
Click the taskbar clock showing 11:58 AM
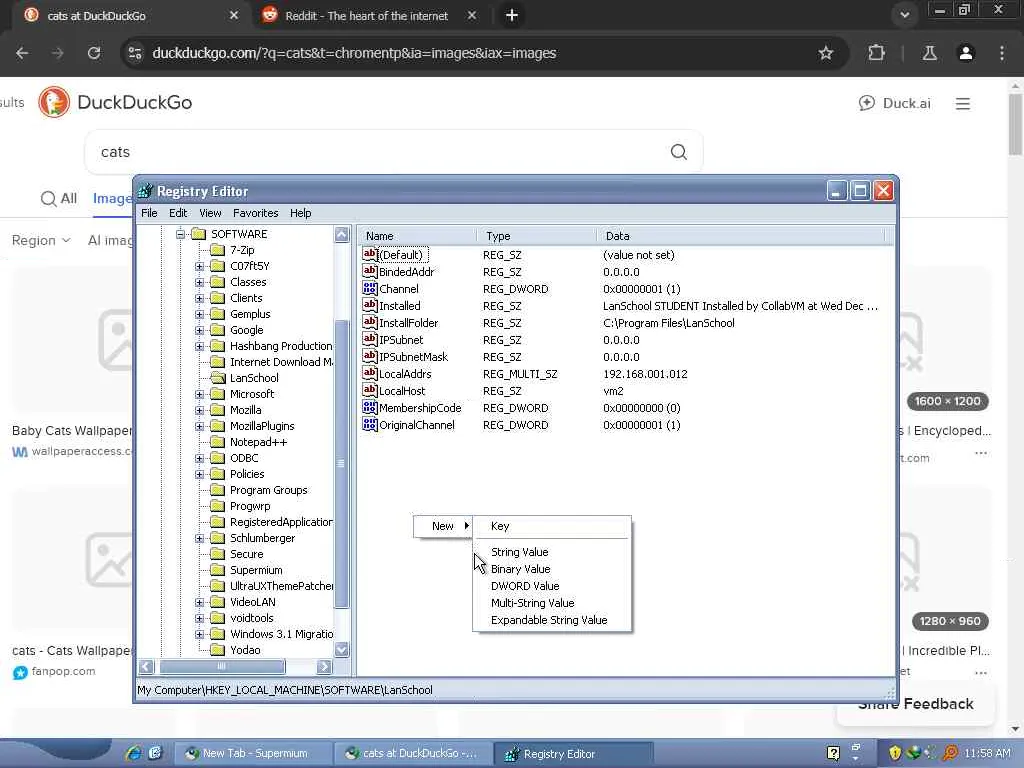point(987,753)
